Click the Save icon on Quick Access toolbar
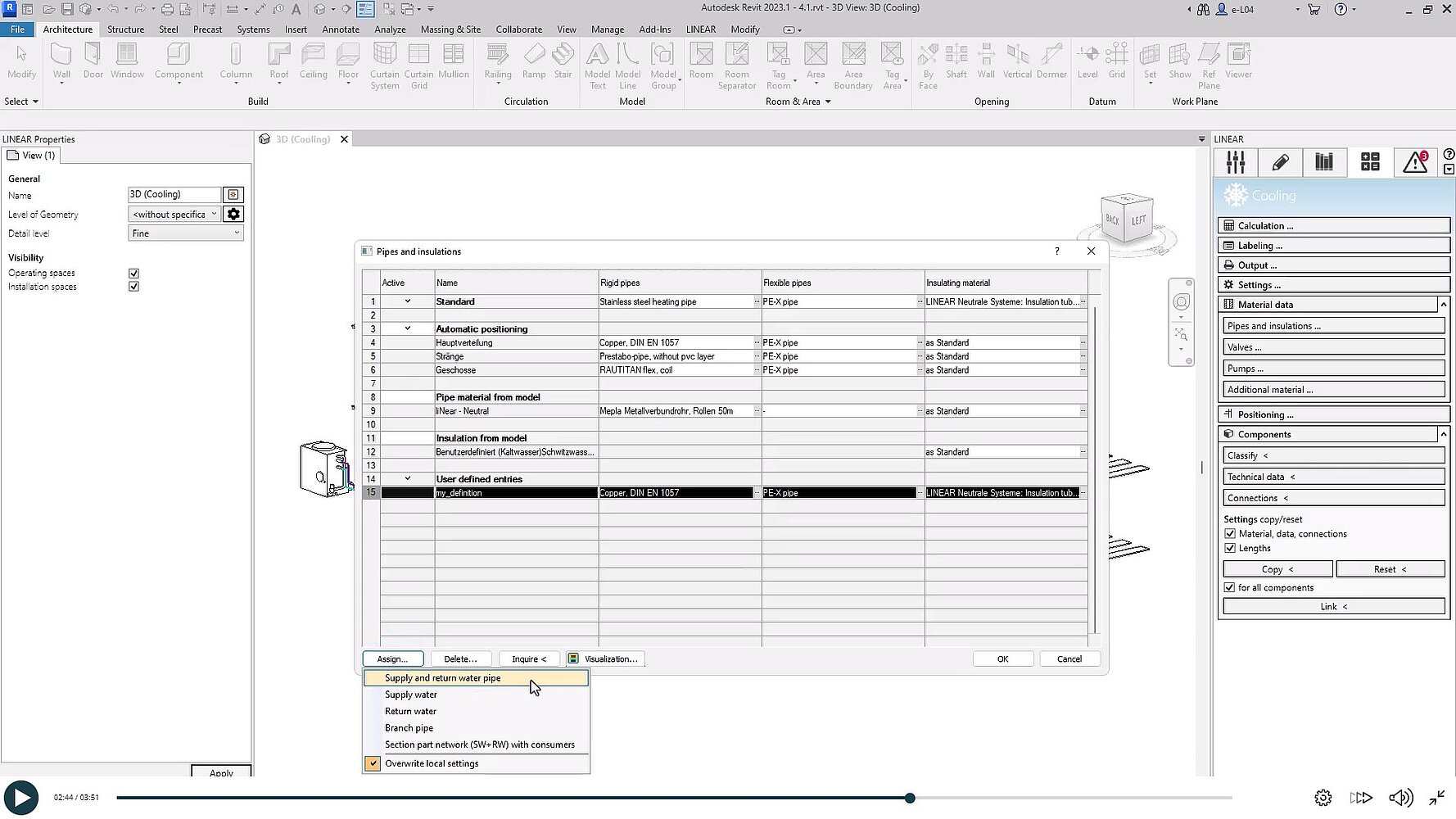The image size is (1456, 819). pyautogui.click(x=68, y=9)
